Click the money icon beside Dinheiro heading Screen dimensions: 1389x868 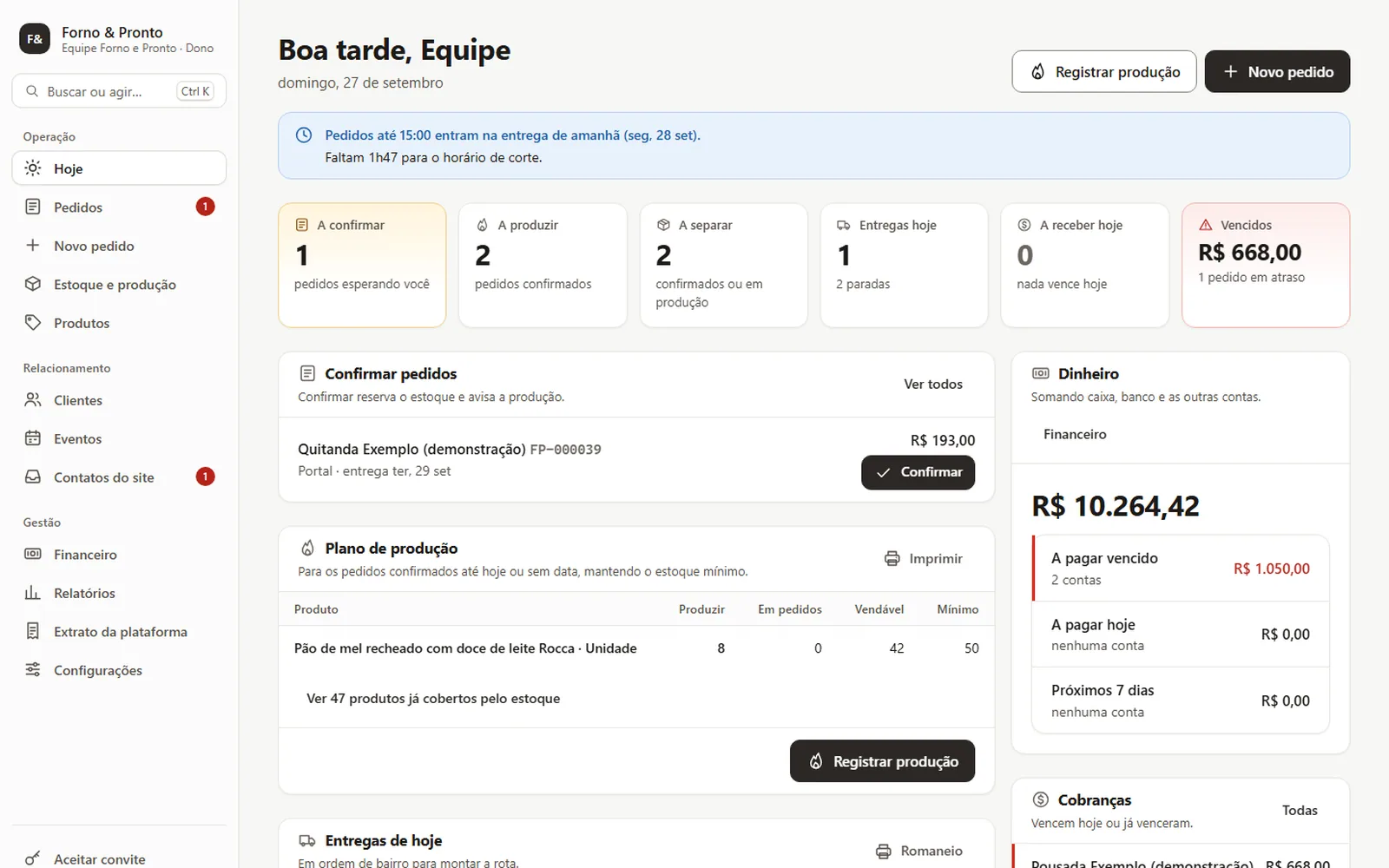(1041, 373)
